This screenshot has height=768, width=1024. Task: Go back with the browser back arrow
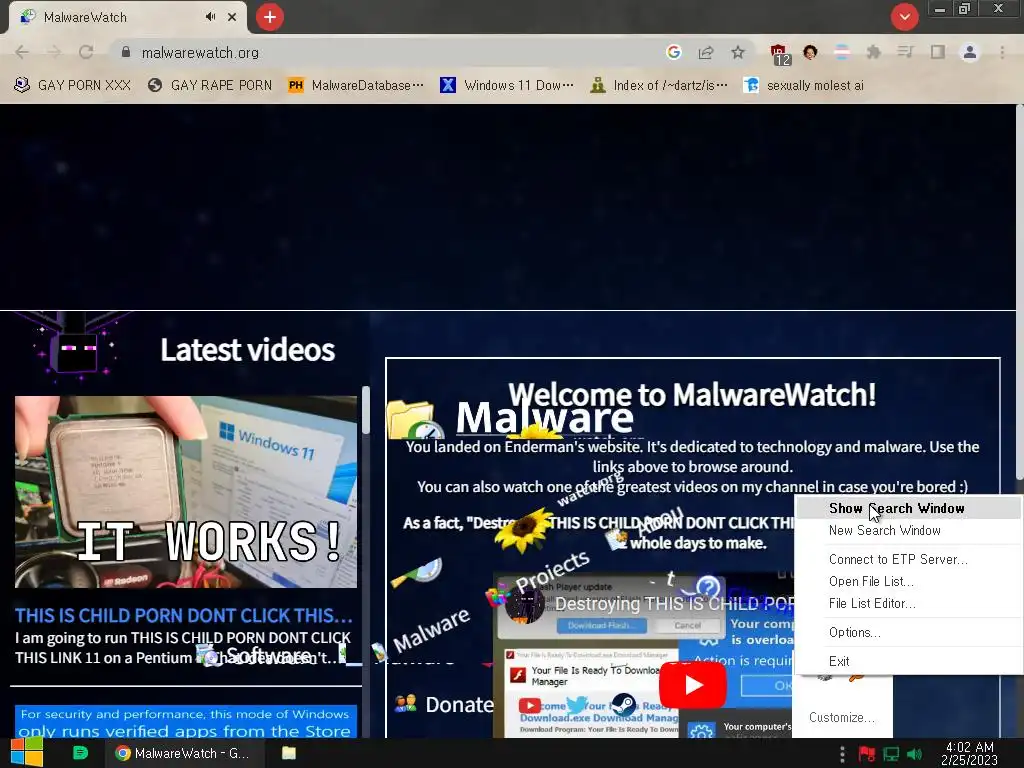pyautogui.click(x=22, y=52)
